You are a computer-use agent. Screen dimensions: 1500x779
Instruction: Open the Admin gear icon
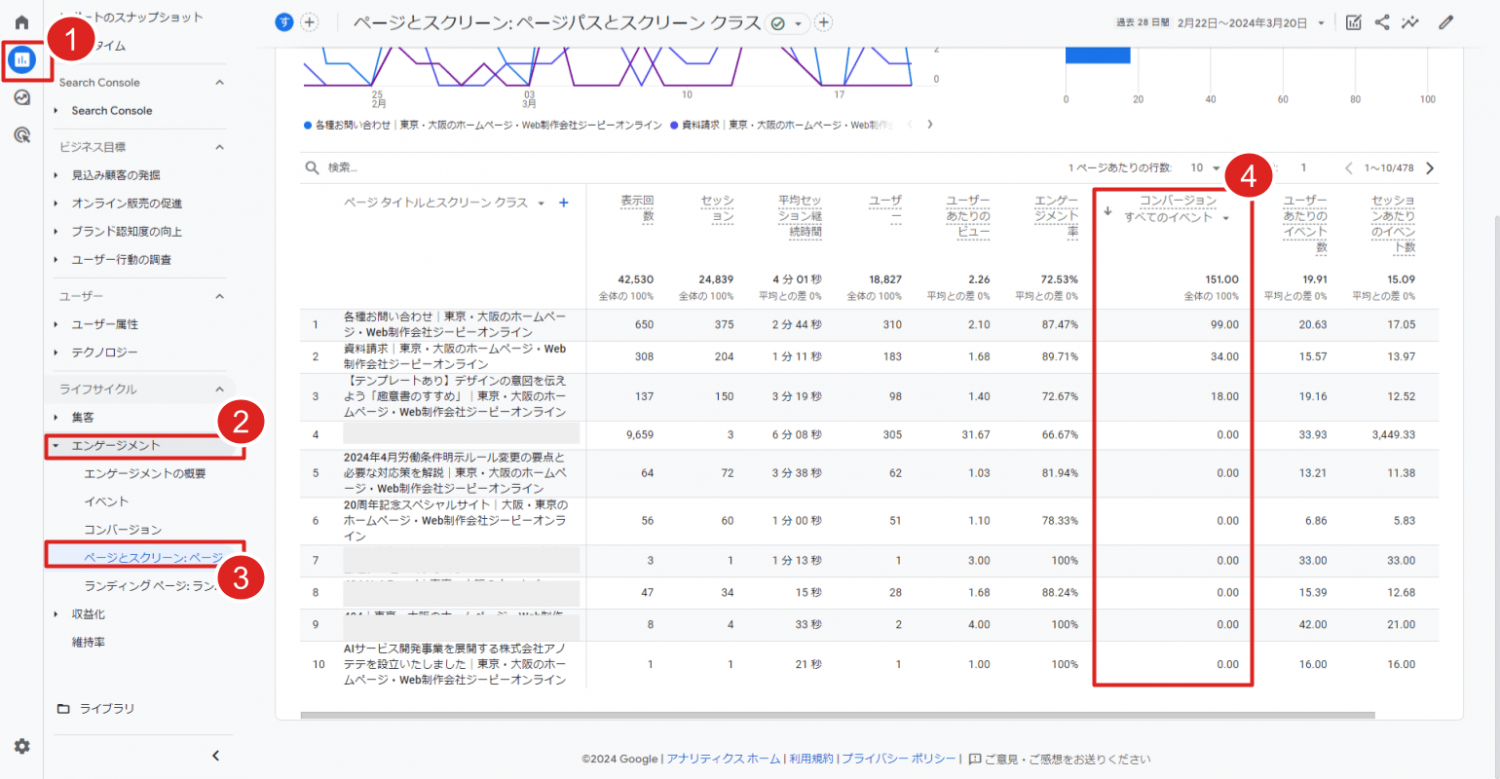click(21, 746)
